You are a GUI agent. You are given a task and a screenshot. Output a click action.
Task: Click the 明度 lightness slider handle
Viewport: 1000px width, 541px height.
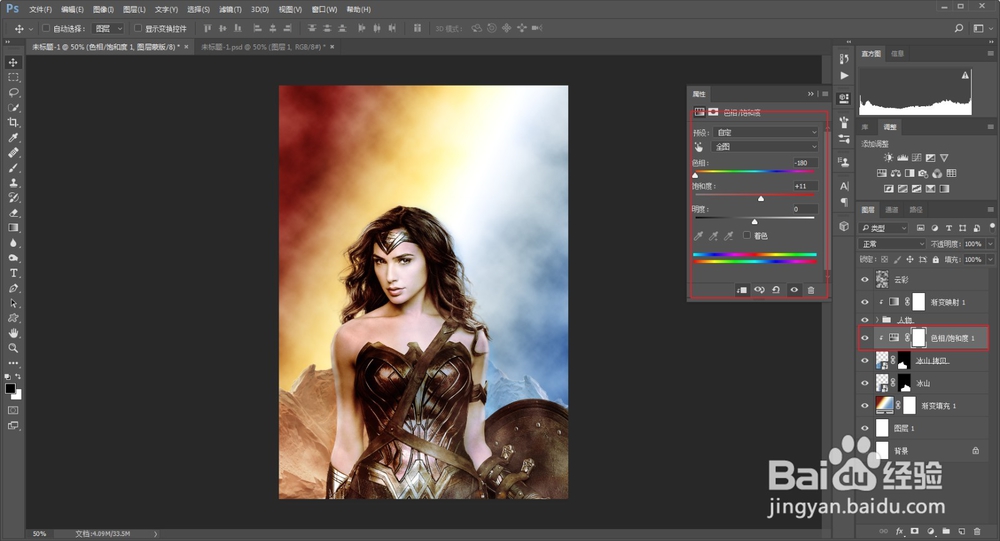(x=754, y=221)
